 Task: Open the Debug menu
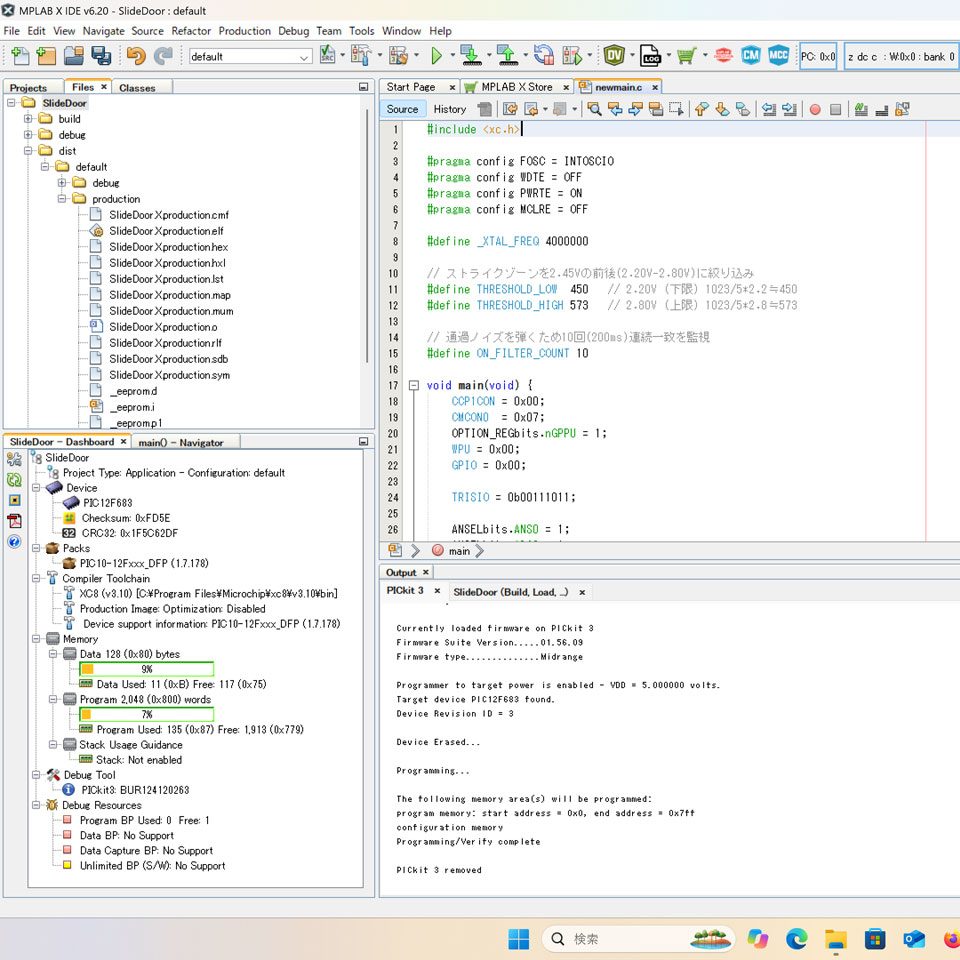pyautogui.click(x=293, y=31)
